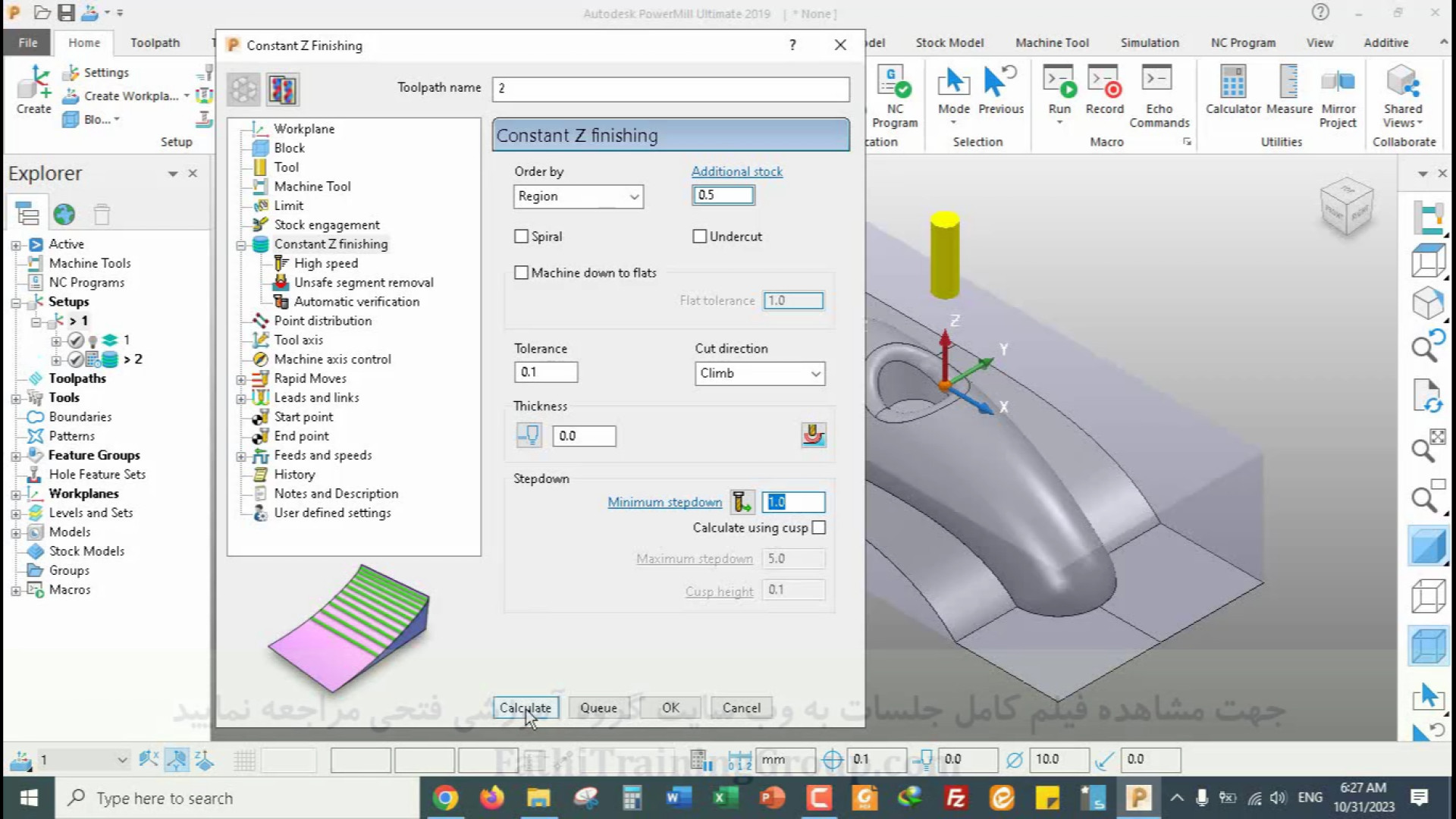
Task: Click the Additional stock link
Action: 736,171
